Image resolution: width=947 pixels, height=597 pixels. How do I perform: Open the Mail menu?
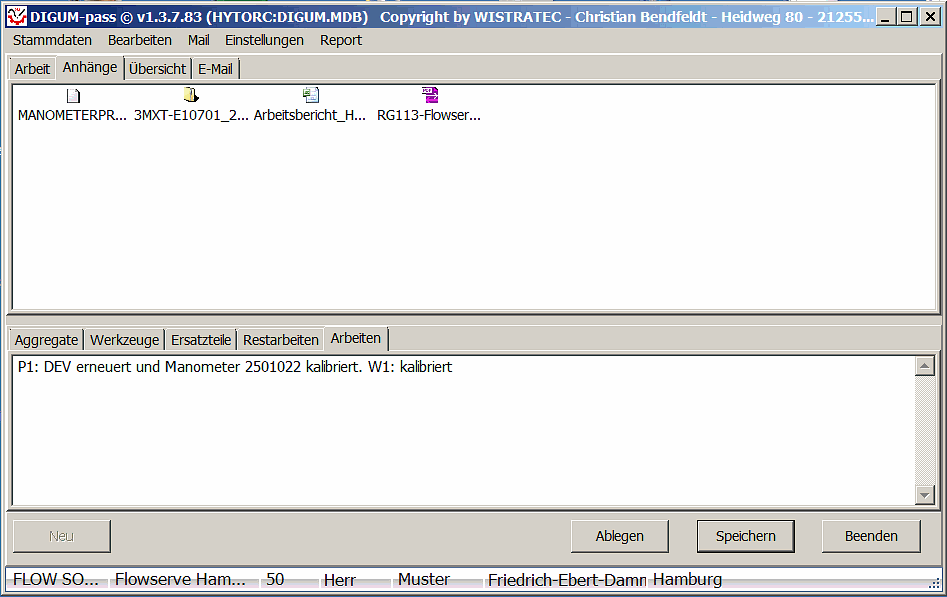point(198,40)
